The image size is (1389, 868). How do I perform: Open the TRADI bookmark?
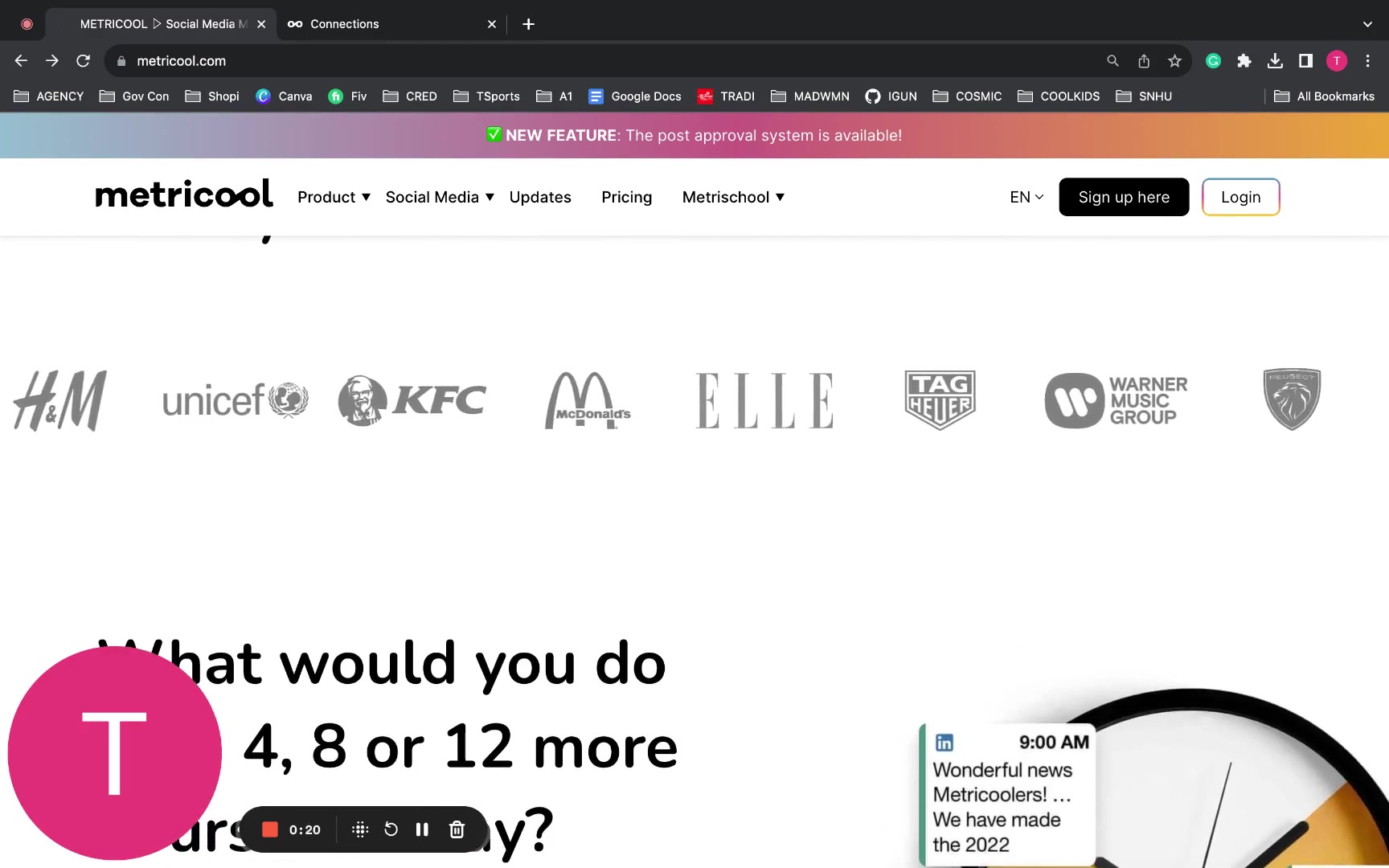point(726,96)
